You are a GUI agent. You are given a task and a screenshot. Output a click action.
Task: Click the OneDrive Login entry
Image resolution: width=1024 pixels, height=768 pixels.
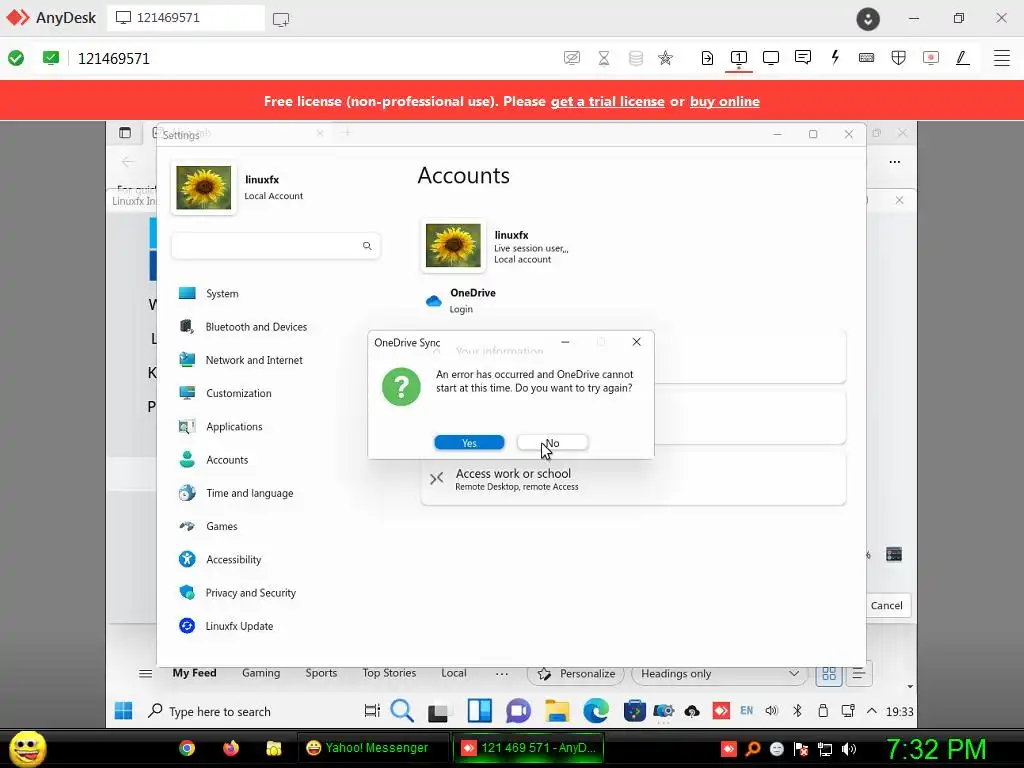460,300
